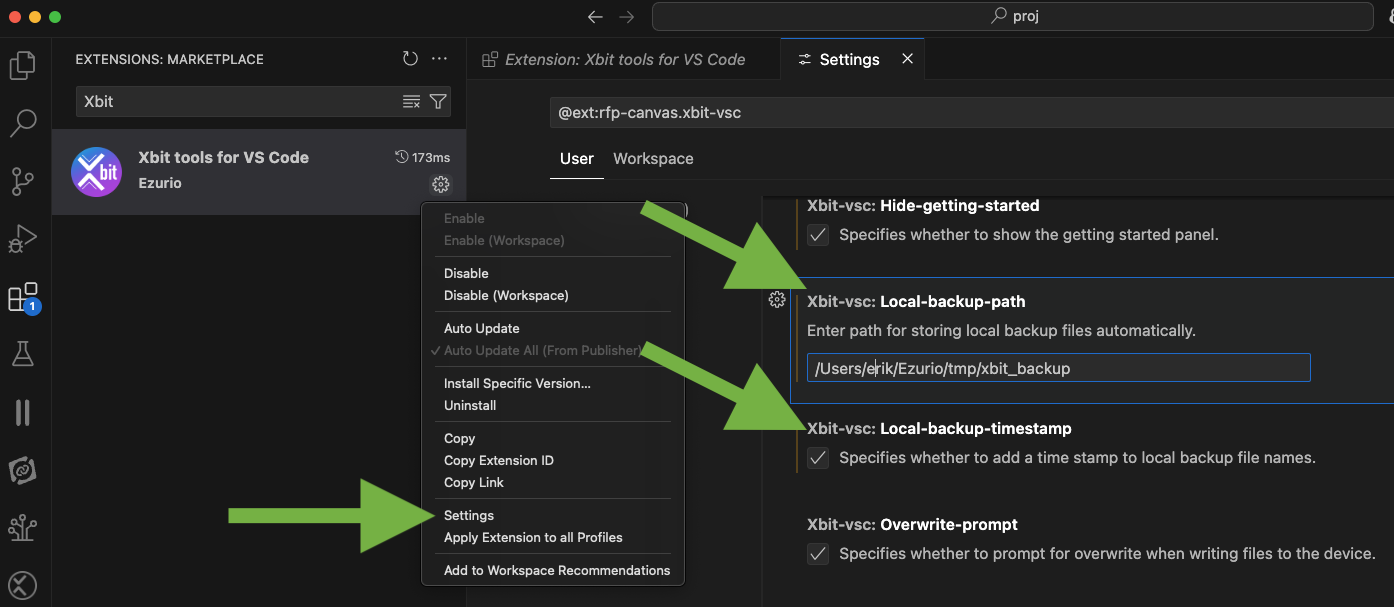Screen dimensions: 1394x607
Task: Select the Xbit tools for VS Code extension
Action: (x=259, y=171)
